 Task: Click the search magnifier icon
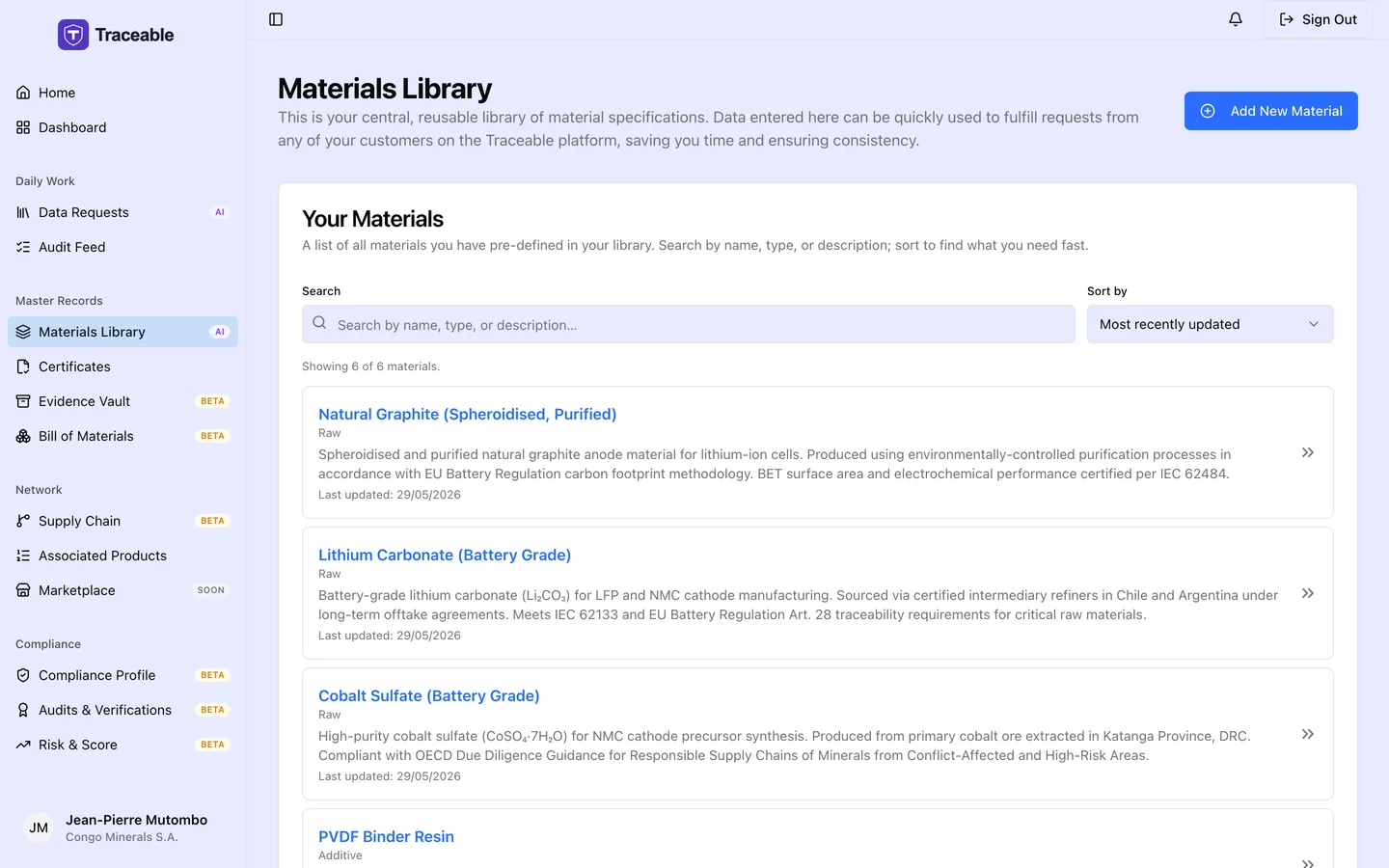[319, 323]
